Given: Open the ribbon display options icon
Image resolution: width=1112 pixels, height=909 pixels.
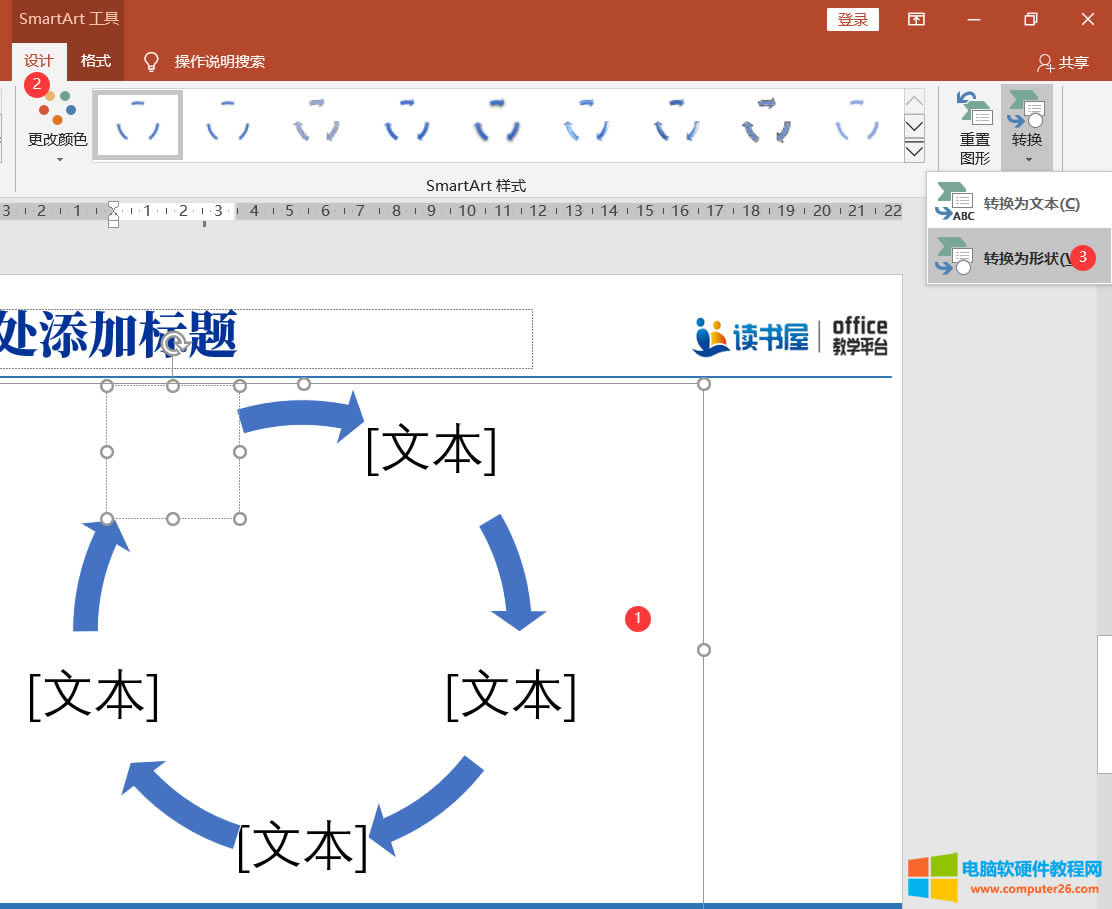Looking at the screenshot, I should point(916,19).
